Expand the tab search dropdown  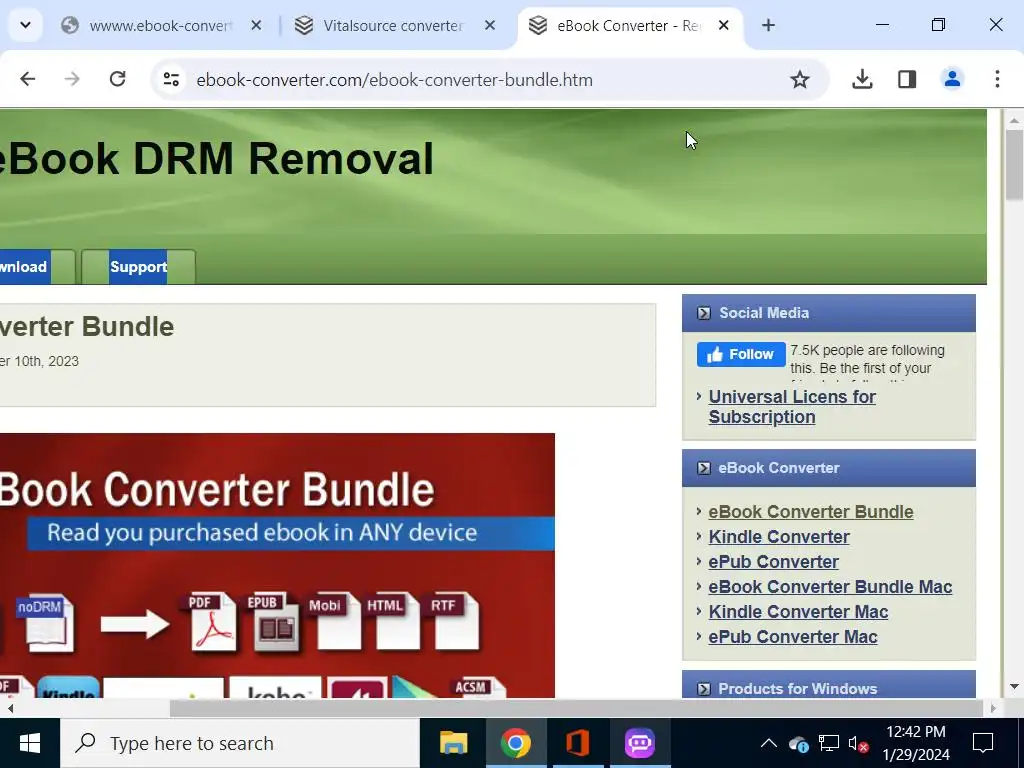click(x=25, y=25)
